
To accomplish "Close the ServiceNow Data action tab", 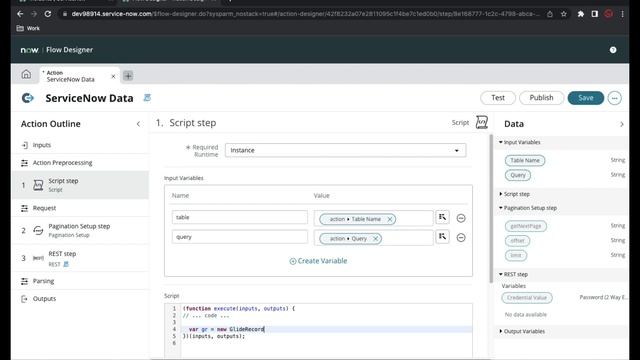I will [x=113, y=76].
